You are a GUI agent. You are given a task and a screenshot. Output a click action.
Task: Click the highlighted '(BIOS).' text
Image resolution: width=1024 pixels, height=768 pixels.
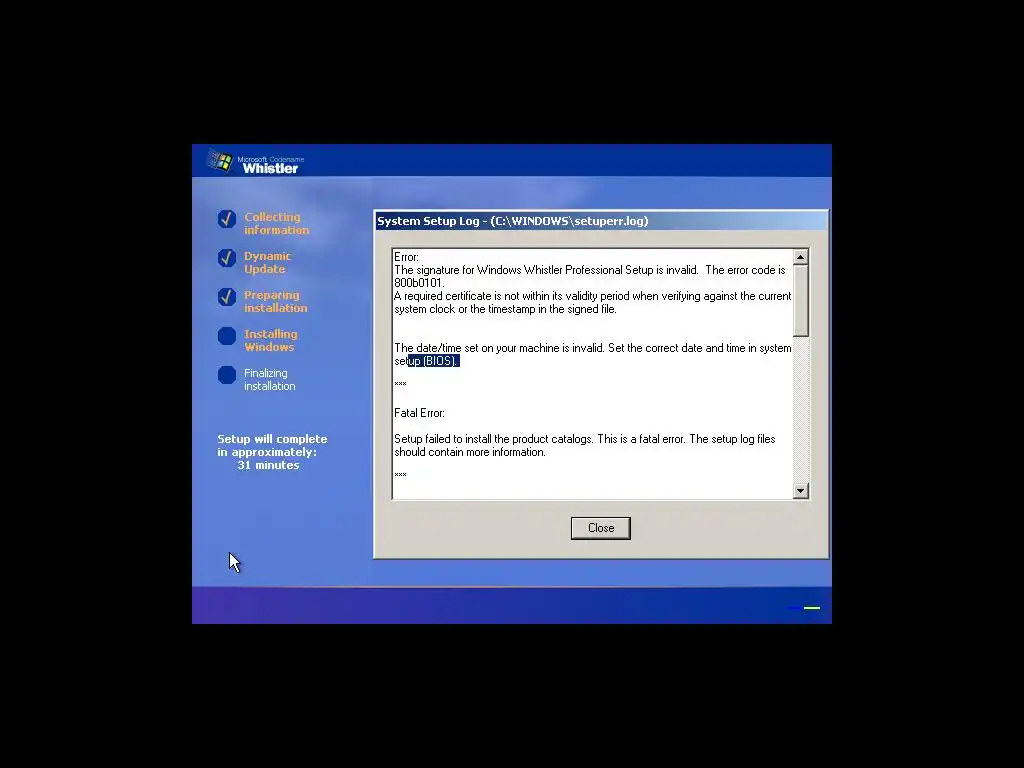441,361
